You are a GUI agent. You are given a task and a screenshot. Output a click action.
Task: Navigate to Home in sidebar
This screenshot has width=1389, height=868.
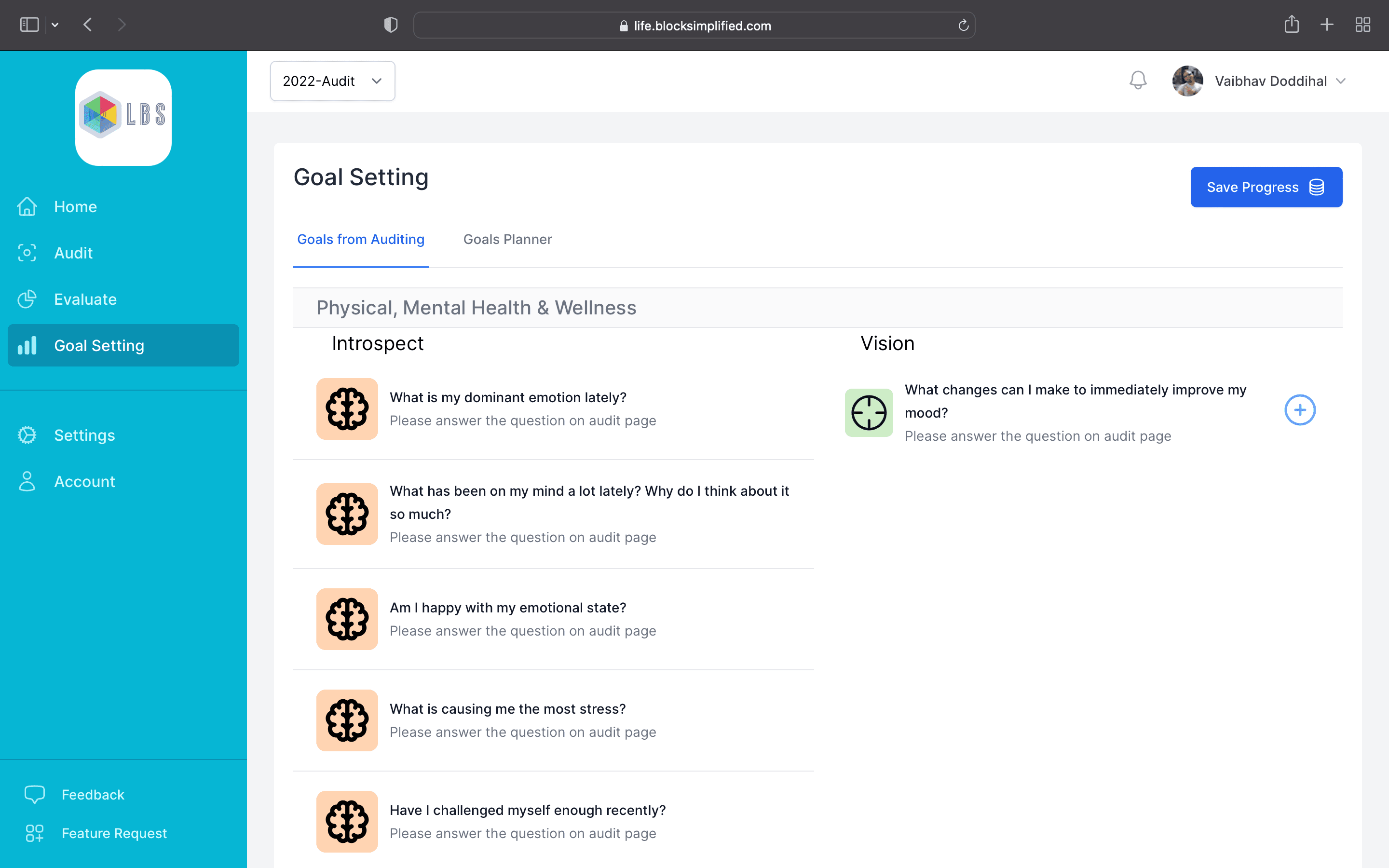click(x=123, y=207)
